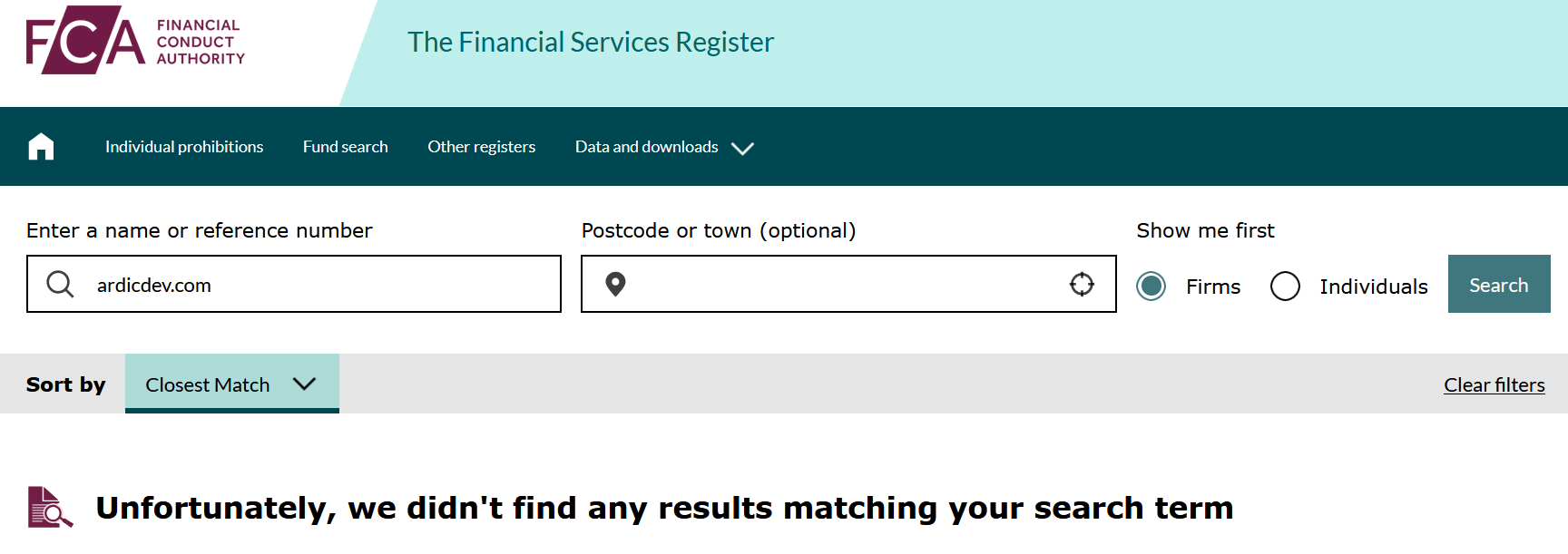The image size is (1568, 554).
Task: Use current location crosshair icon
Action: pos(1082,284)
